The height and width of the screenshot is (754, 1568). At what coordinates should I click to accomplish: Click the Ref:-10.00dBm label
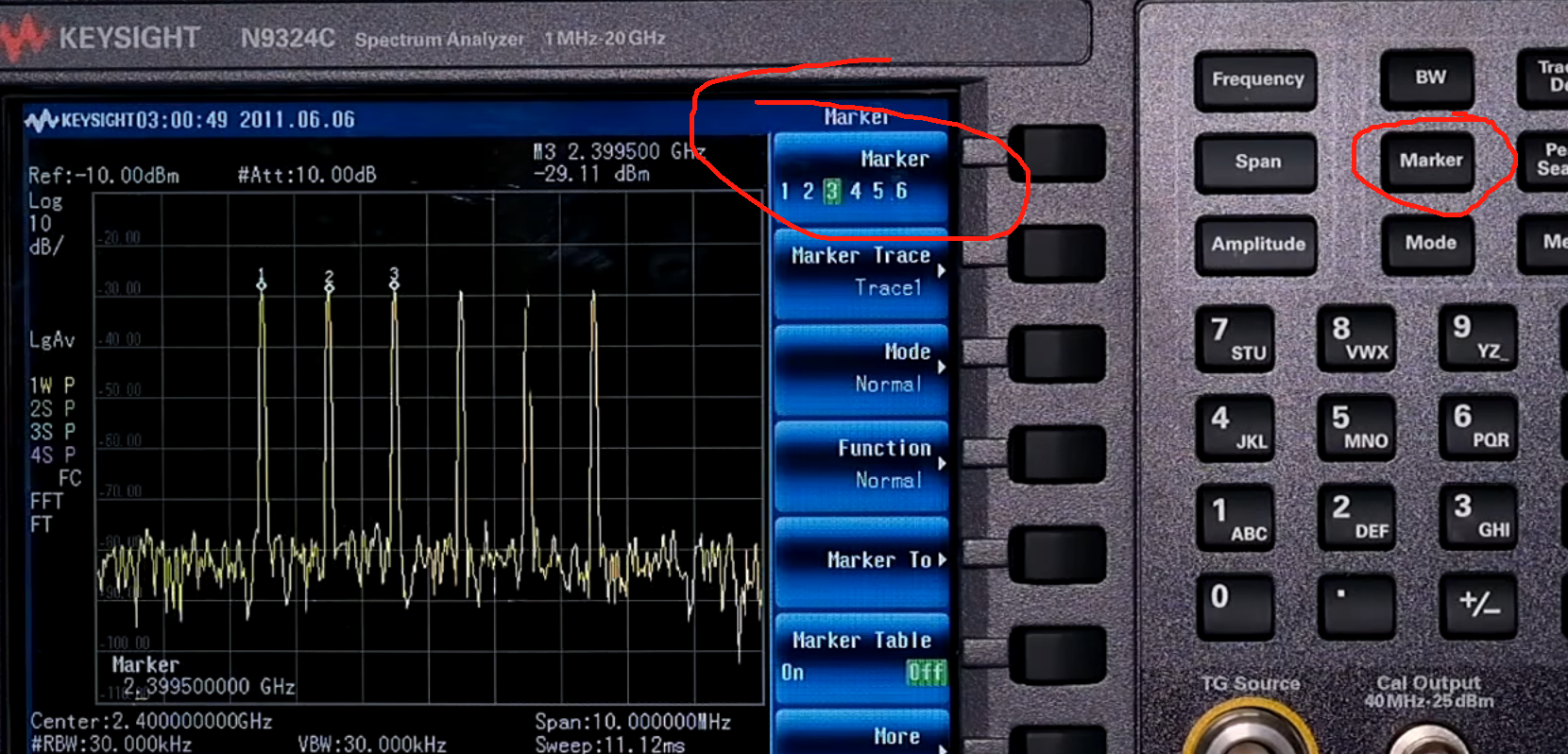click(104, 176)
